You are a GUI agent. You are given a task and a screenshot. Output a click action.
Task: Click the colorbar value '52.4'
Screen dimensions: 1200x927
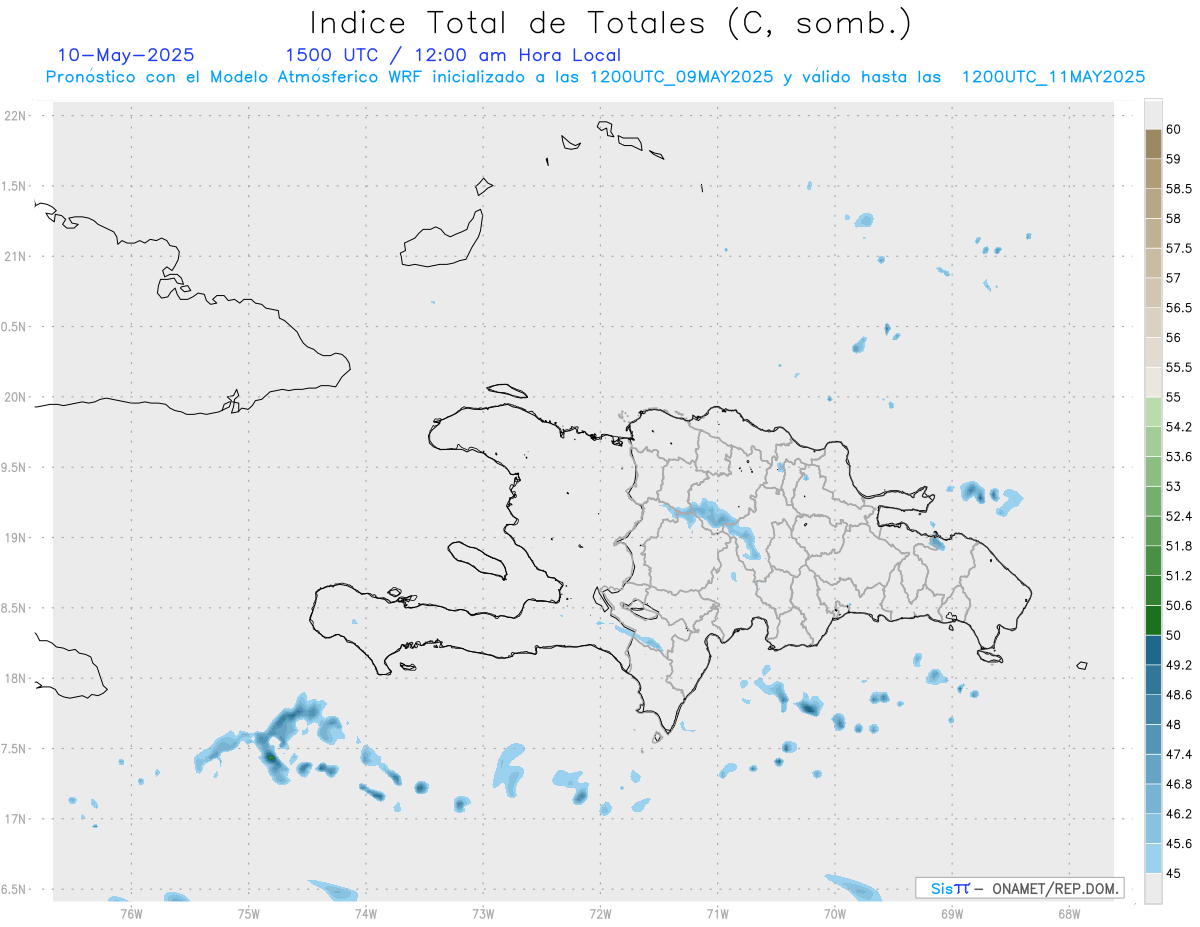[x=1179, y=516]
